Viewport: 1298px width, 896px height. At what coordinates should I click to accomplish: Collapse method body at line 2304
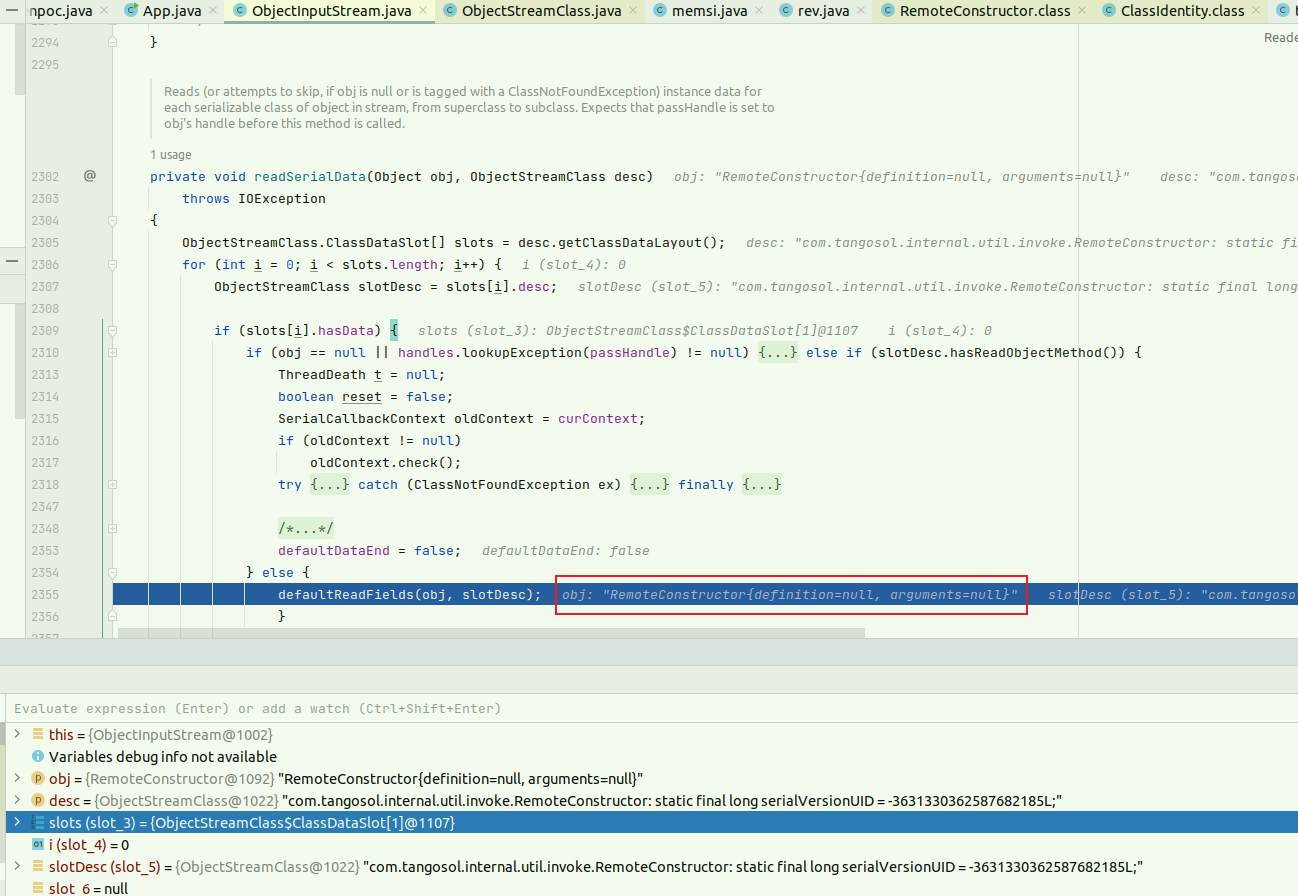112,220
